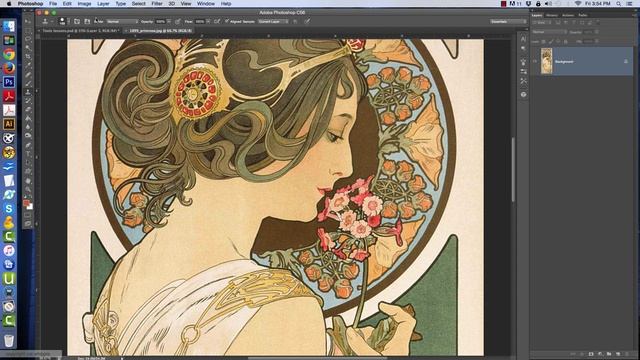Image resolution: width=640 pixels, height=360 pixels.
Task: Click the foreground color swatch
Action: tap(26, 202)
